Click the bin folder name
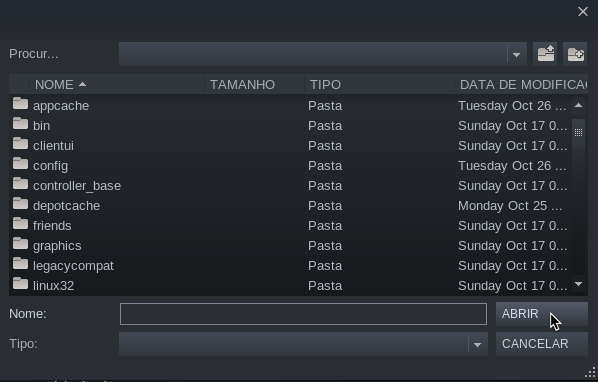The height and width of the screenshot is (382, 598). (42, 126)
